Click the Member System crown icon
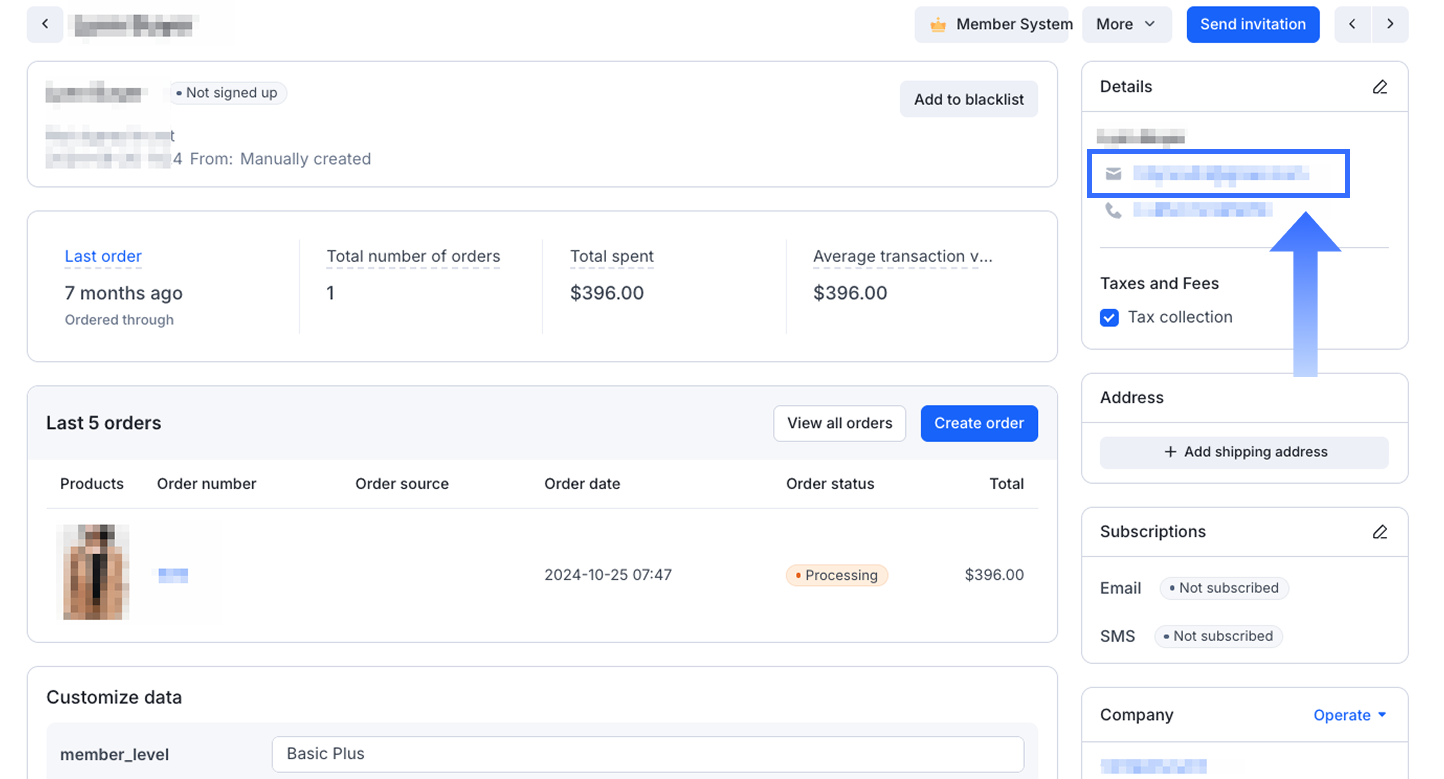 coord(938,25)
